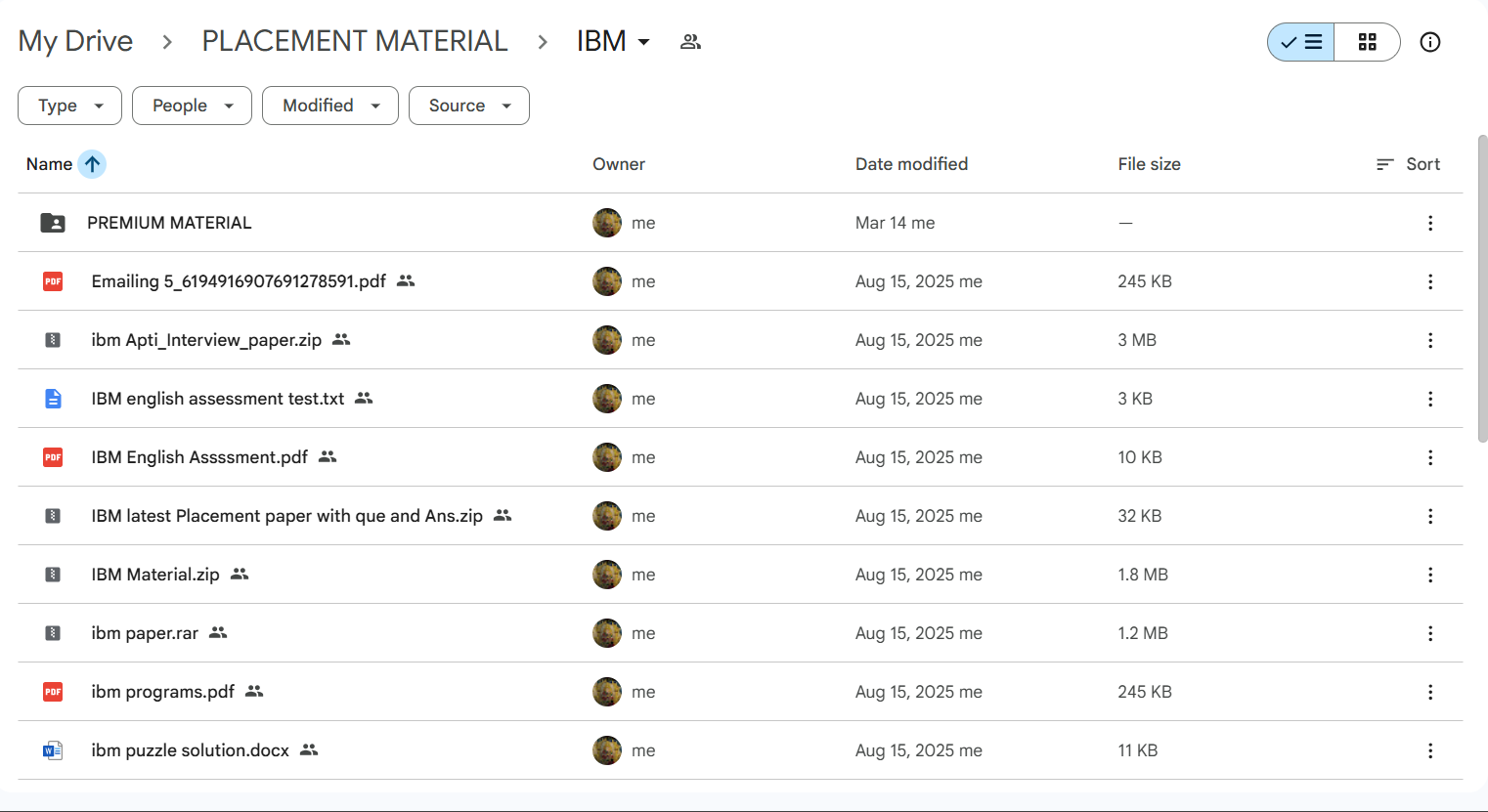Viewport: 1488px width, 812px height.
Task: Click the shared people icon beside IBM breadcrumb
Action: [690, 42]
